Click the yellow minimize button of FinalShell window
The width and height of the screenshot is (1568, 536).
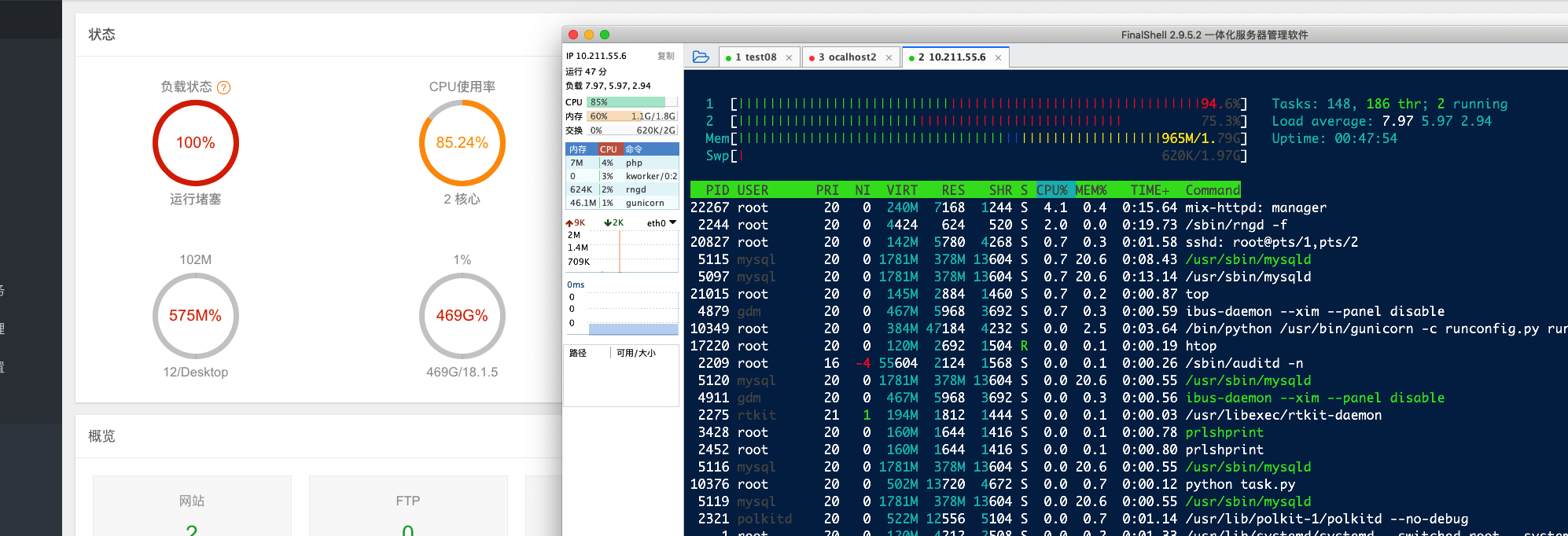589,35
